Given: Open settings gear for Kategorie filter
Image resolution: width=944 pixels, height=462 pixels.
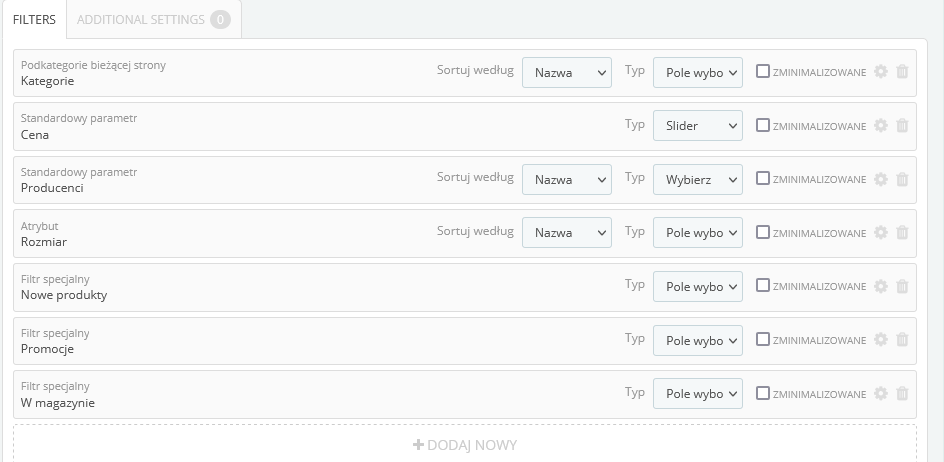Looking at the screenshot, I should 881,72.
